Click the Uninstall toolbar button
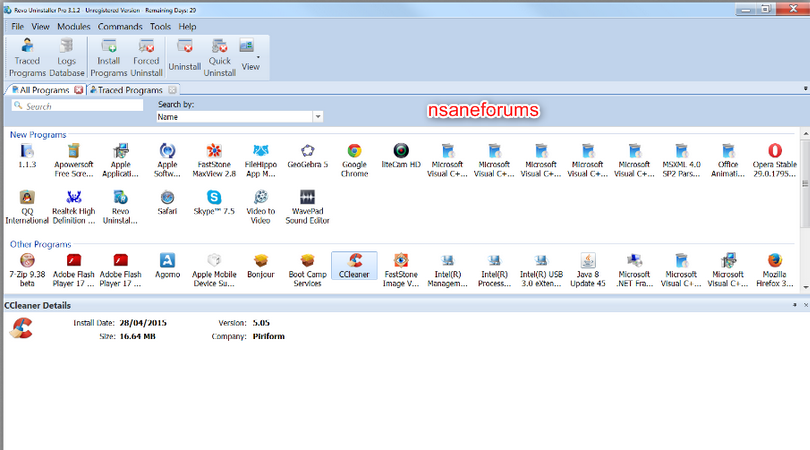 point(184,57)
